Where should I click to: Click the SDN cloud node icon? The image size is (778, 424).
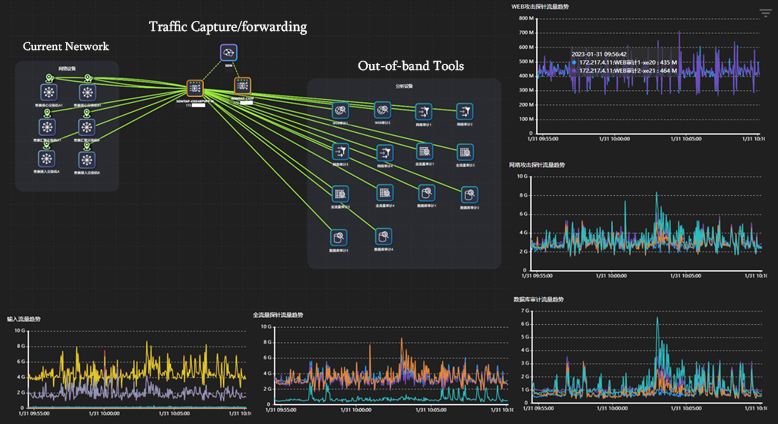pos(229,53)
